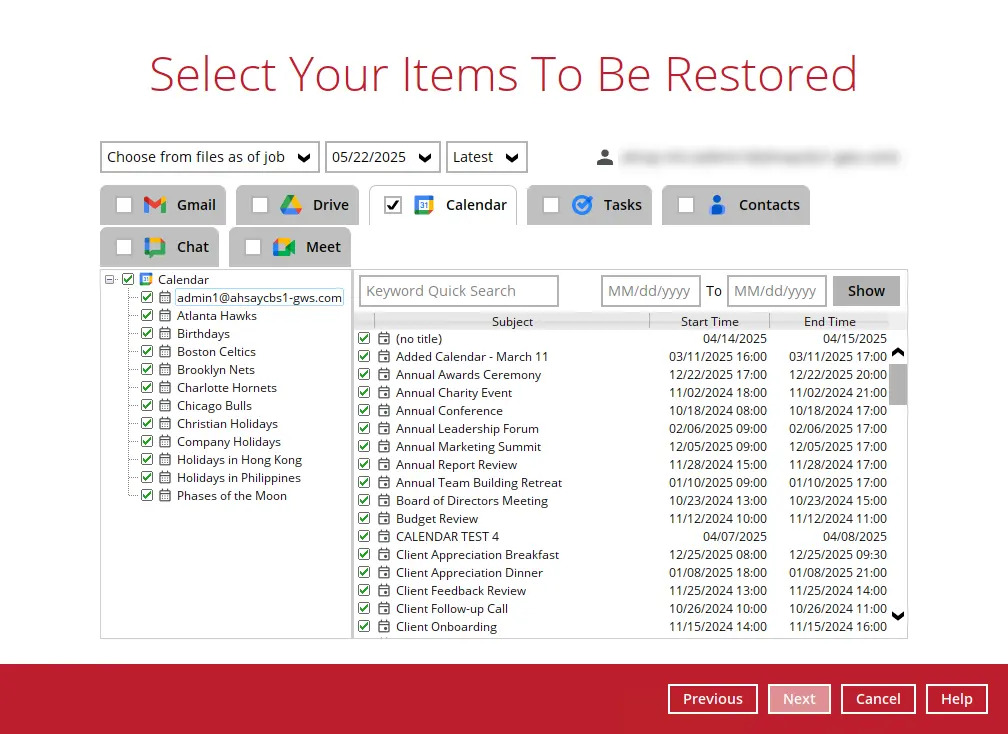The image size is (1008, 734).
Task: Switch to the Tasks tab
Action: pos(622,205)
